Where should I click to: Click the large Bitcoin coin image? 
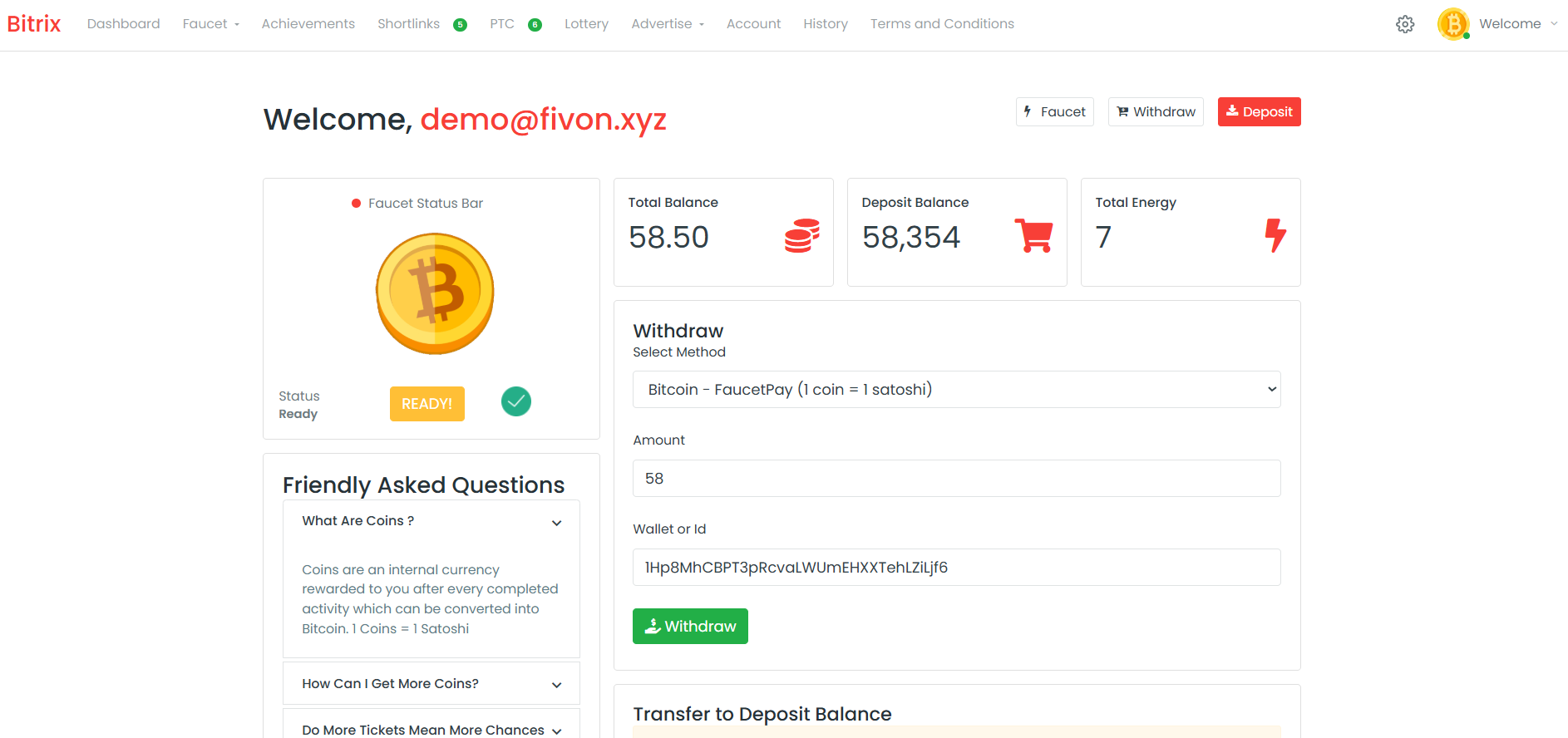(435, 293)
